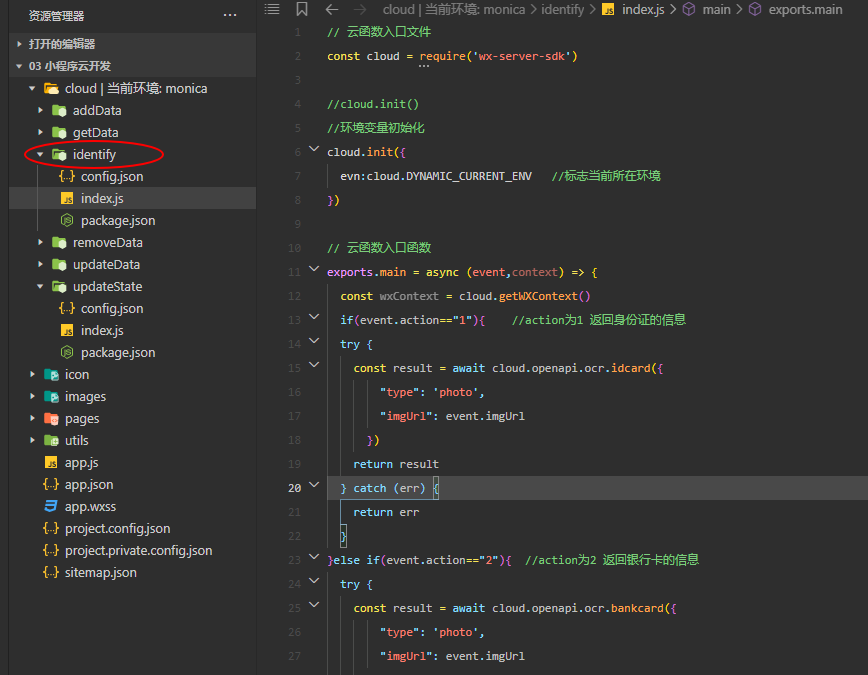868x675 pixels.
Task: Click the images folder icon
Action: click(x=51, y=396)
